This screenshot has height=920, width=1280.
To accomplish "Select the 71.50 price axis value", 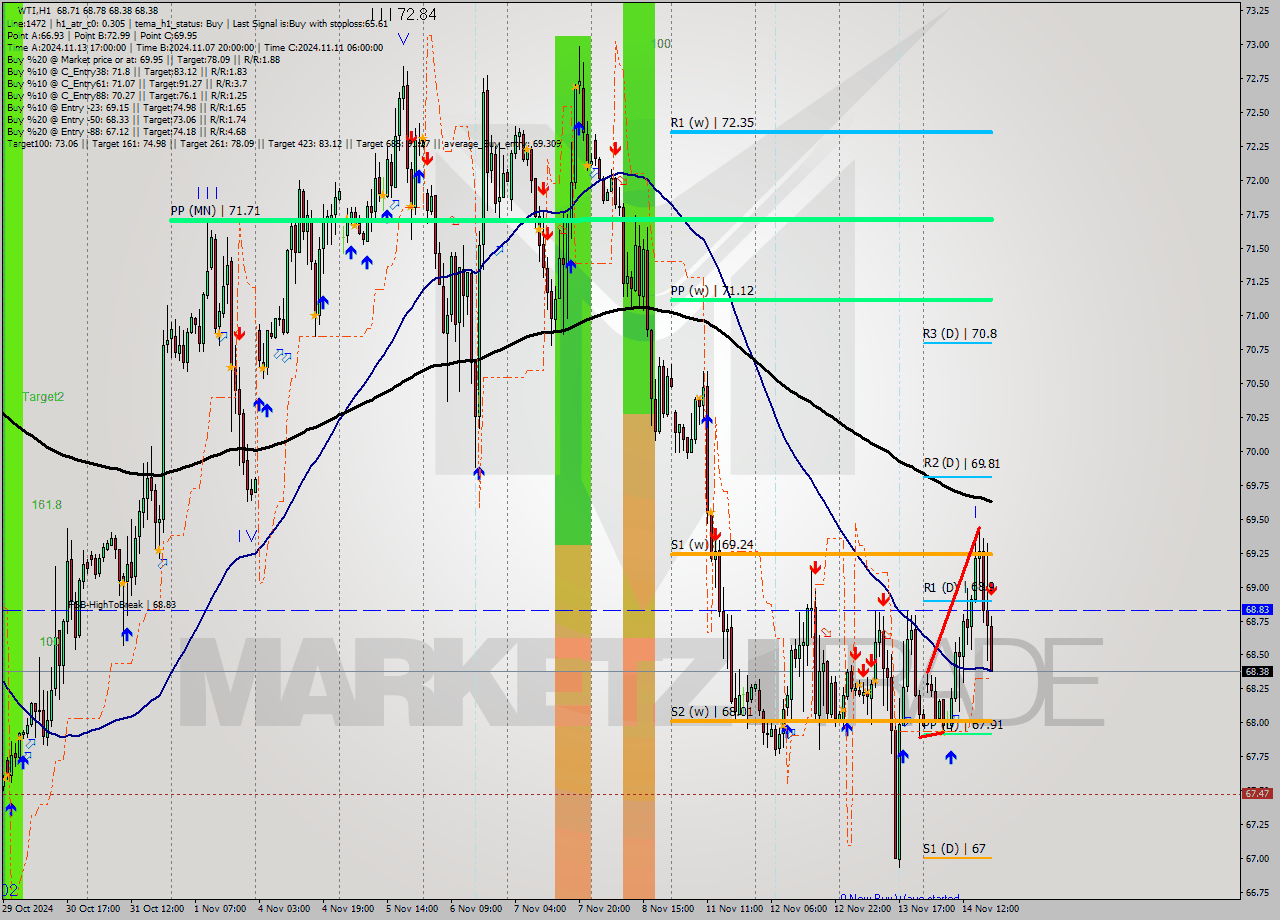I will 1257,248.
